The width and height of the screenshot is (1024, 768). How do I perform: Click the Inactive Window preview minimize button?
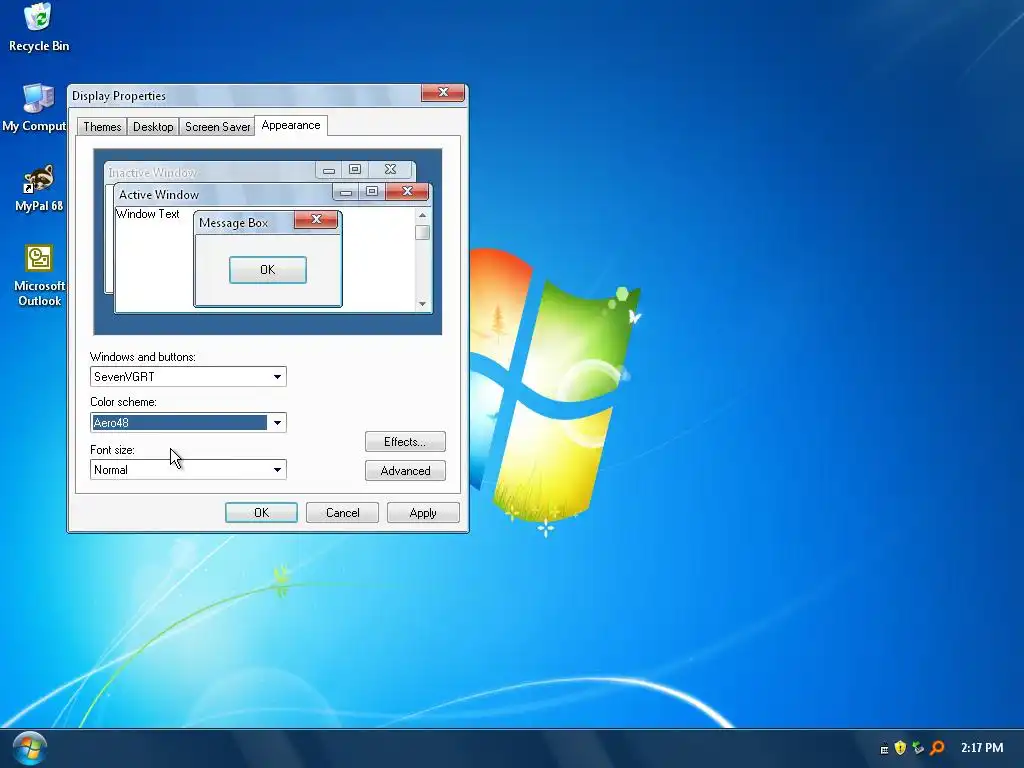point(328,170)
